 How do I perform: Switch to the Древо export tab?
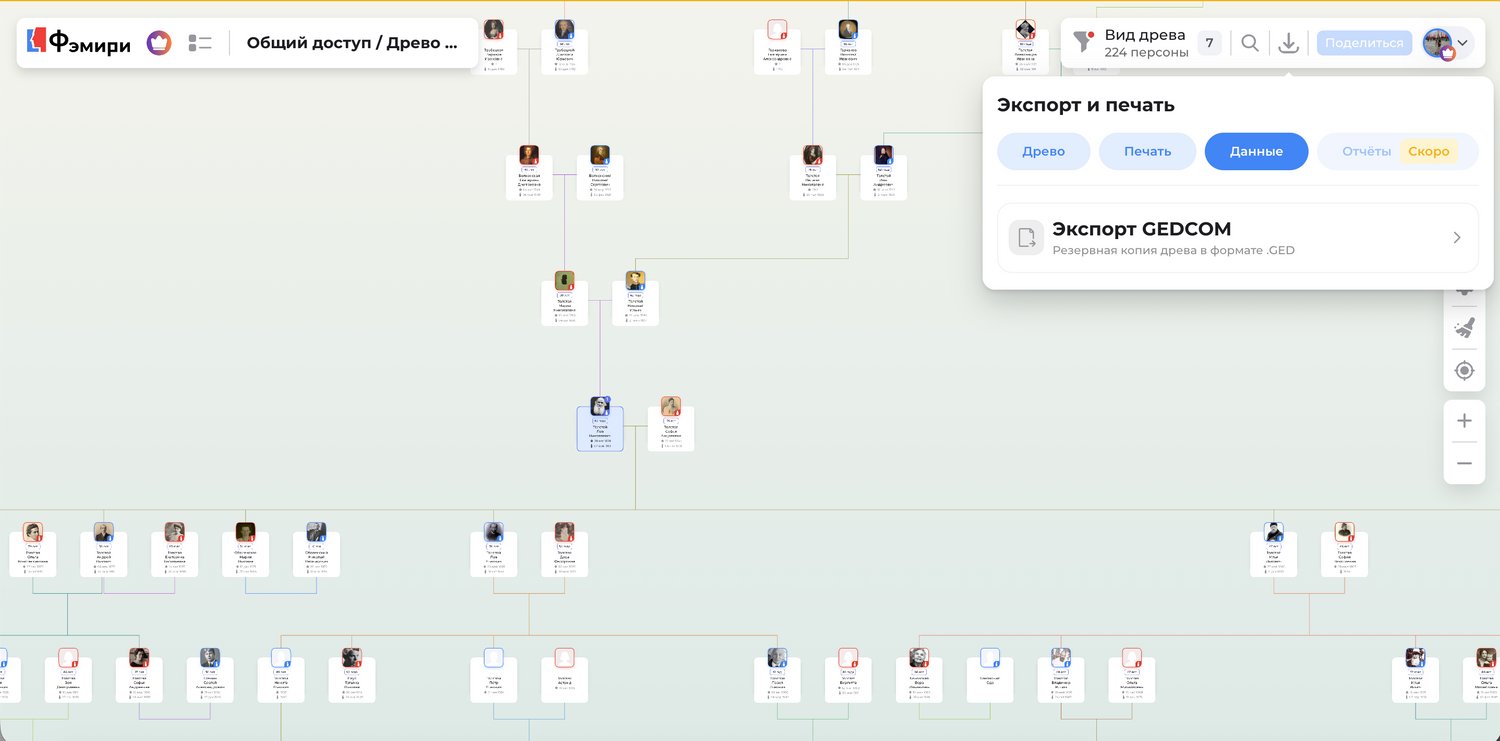pos(1043,152)
